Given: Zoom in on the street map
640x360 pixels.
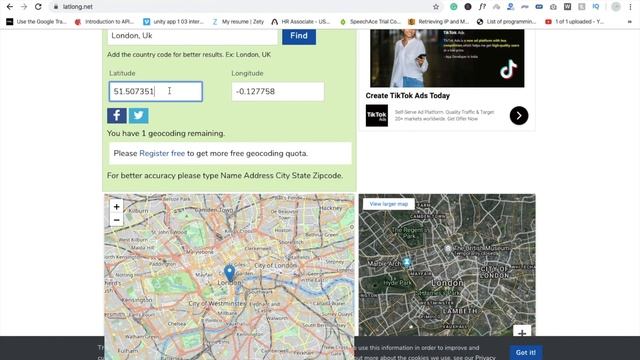Looking at the screenshot, I should (116, 207).
